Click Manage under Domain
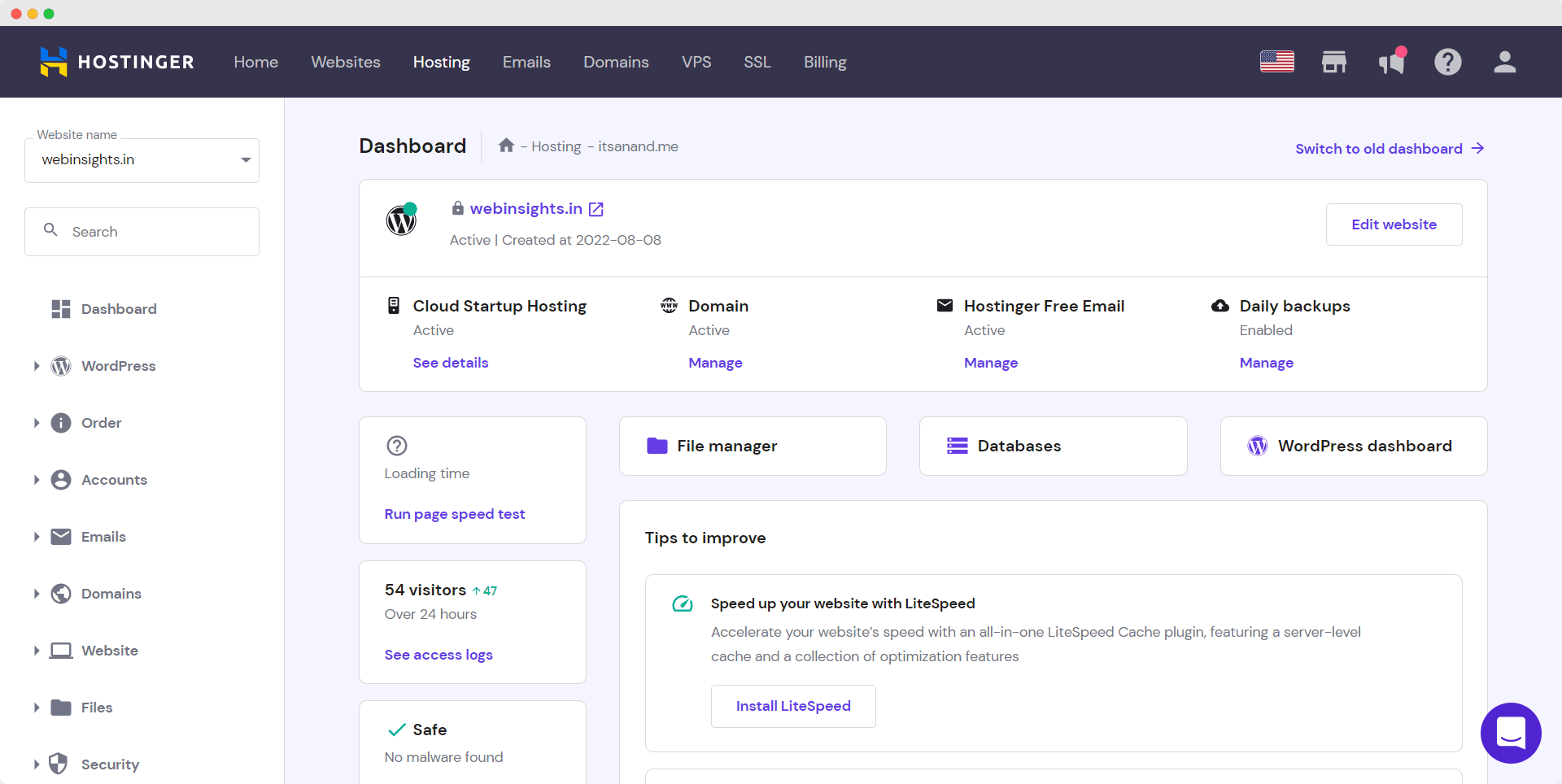This screenshot has width=1562, height=784. point(715,363)
